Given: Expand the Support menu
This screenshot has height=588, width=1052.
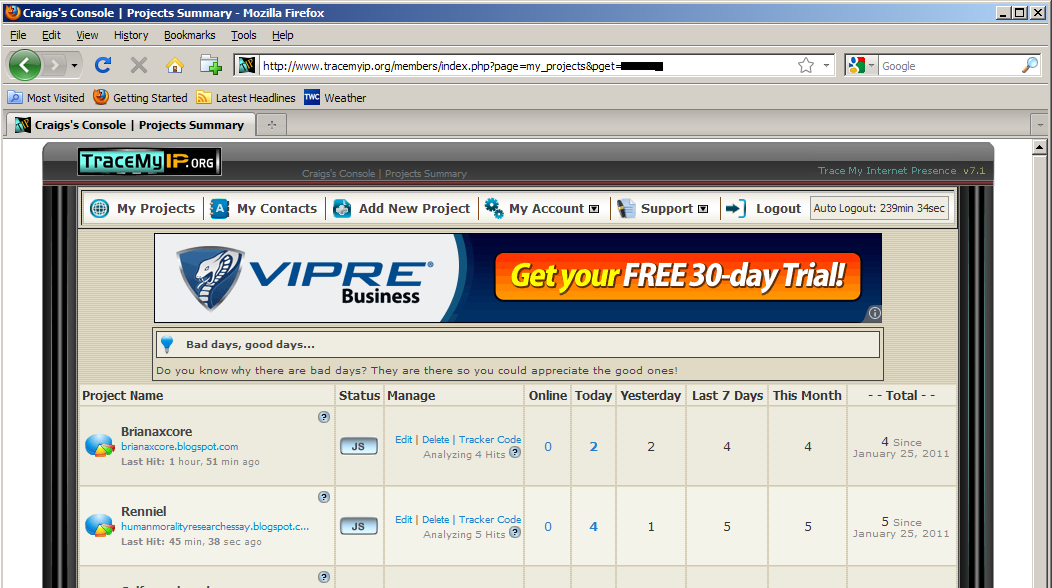Looking at the screenshot, I should click(x=663, y=208).
